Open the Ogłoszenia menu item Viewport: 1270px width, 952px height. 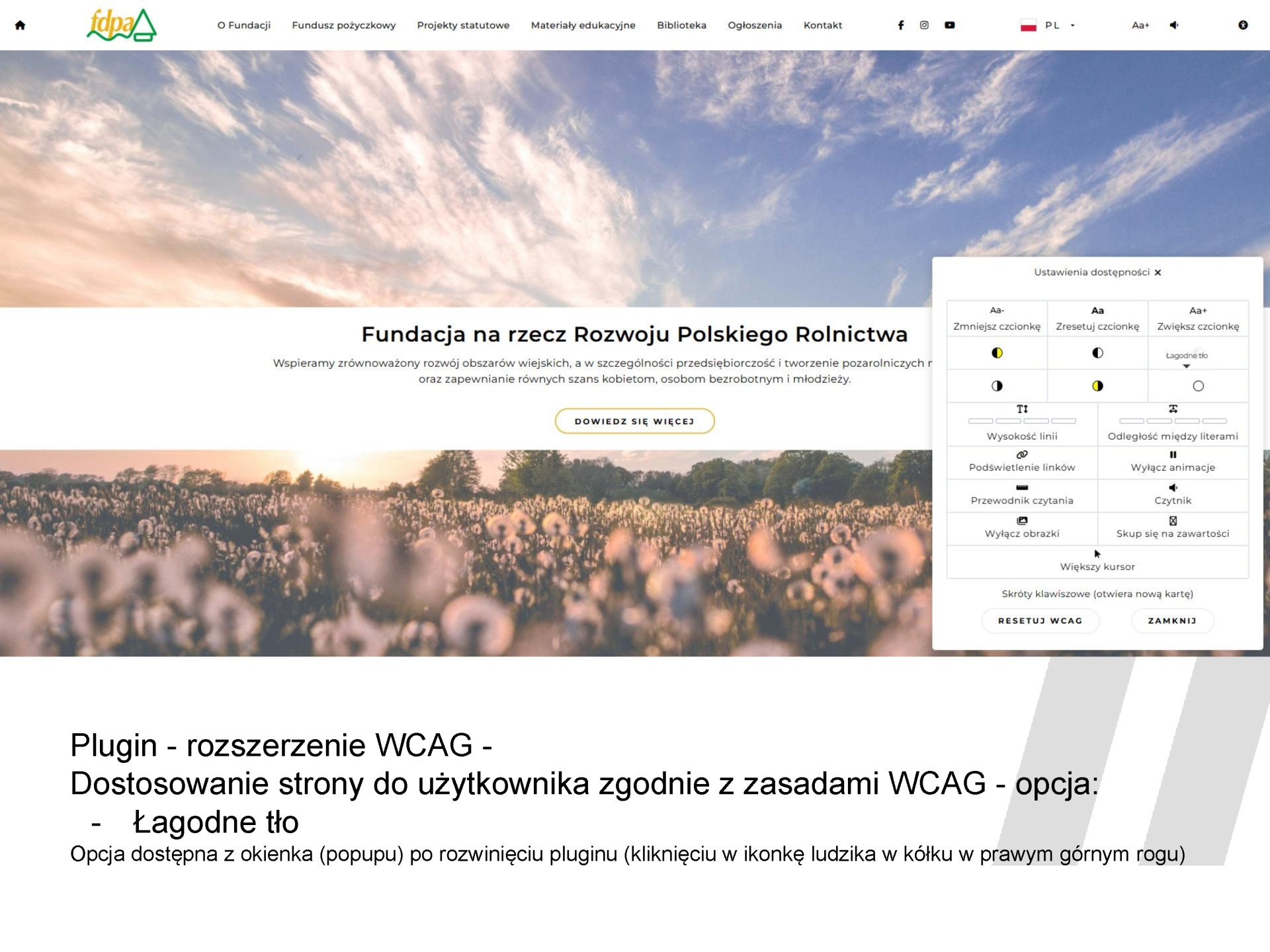click(755, 25)
